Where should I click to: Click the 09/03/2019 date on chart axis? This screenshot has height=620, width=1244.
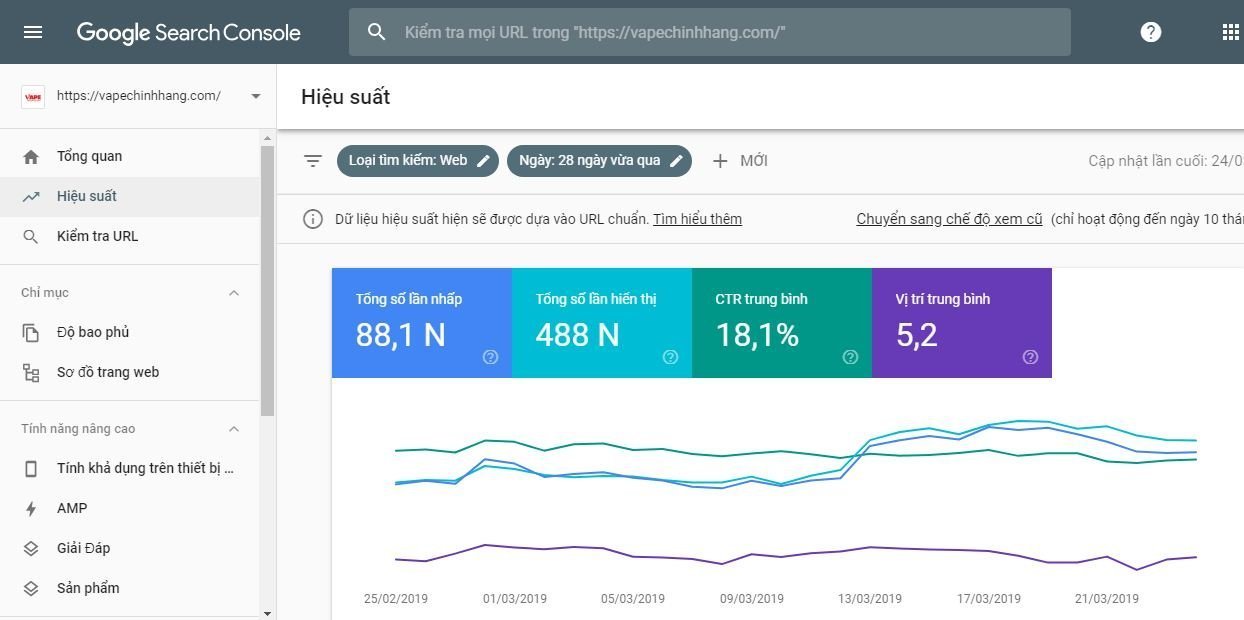pyautogui.click(x=752, y=599)
